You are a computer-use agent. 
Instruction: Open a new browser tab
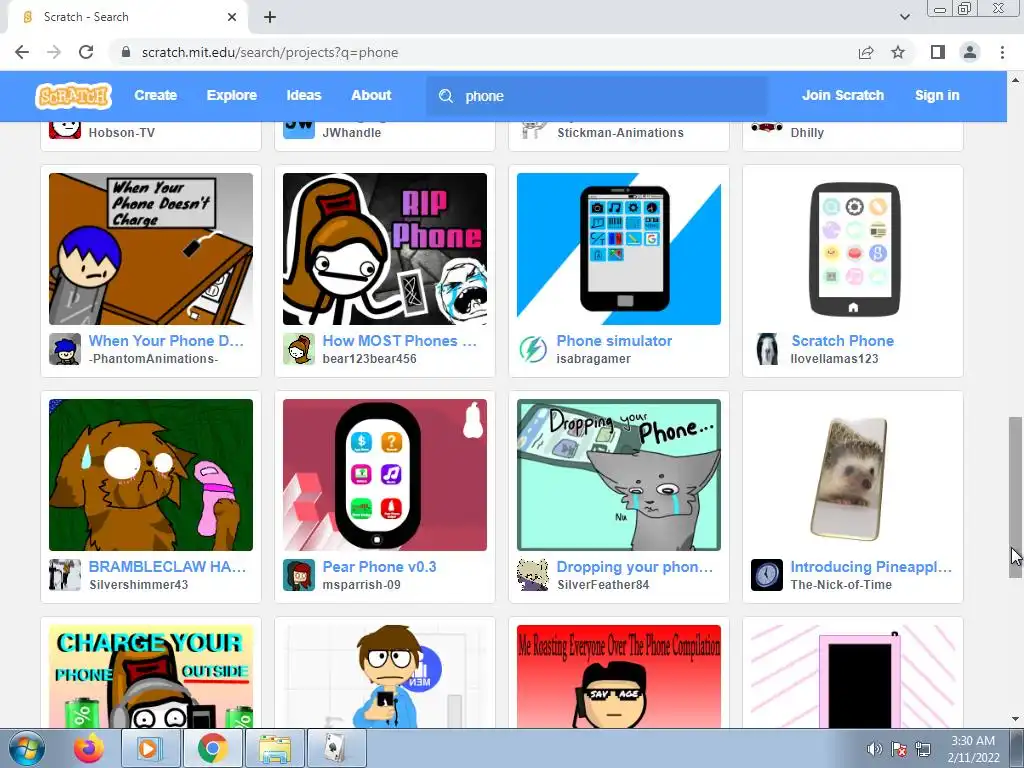pyautogui.click(x=270, y=17)
